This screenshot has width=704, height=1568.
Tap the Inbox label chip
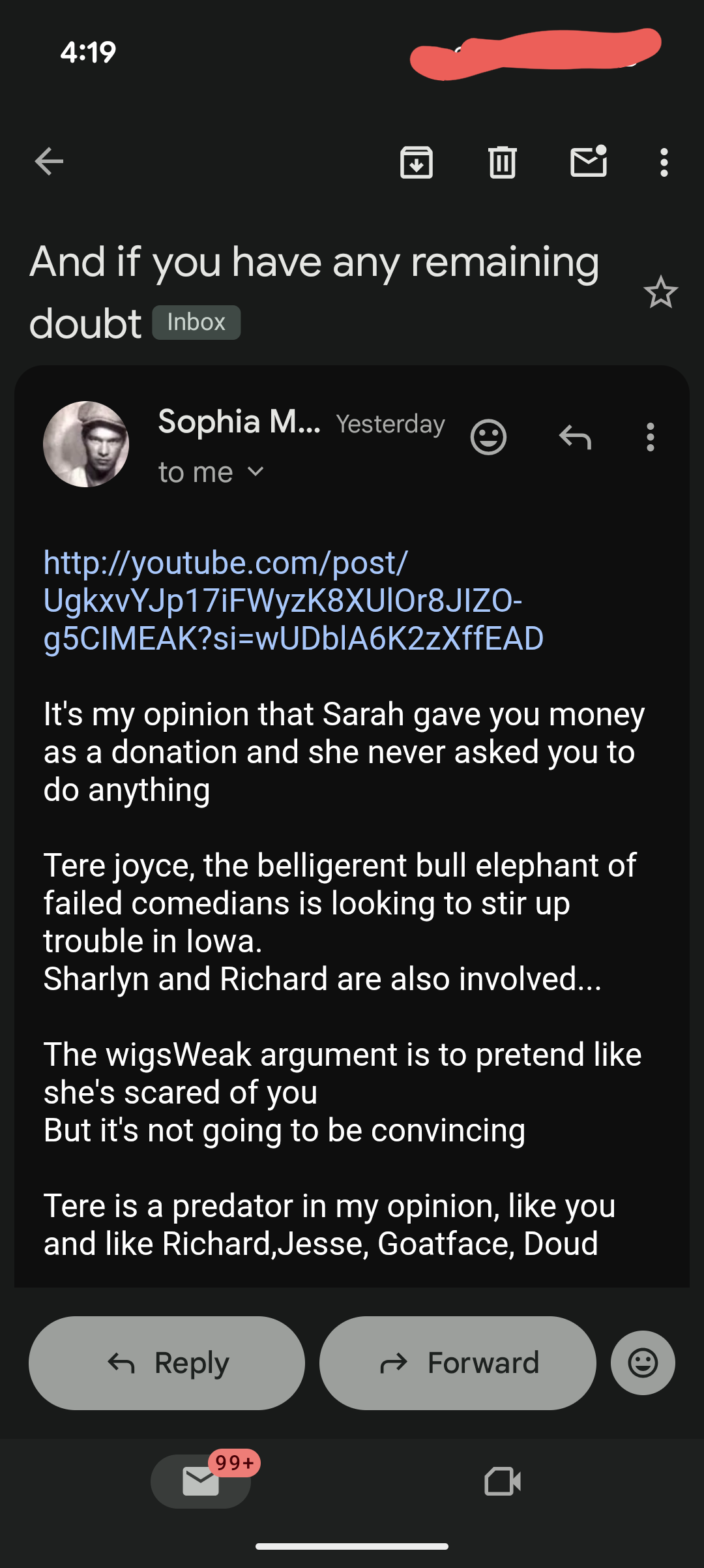pyautogui.click(x=196, y=322)
